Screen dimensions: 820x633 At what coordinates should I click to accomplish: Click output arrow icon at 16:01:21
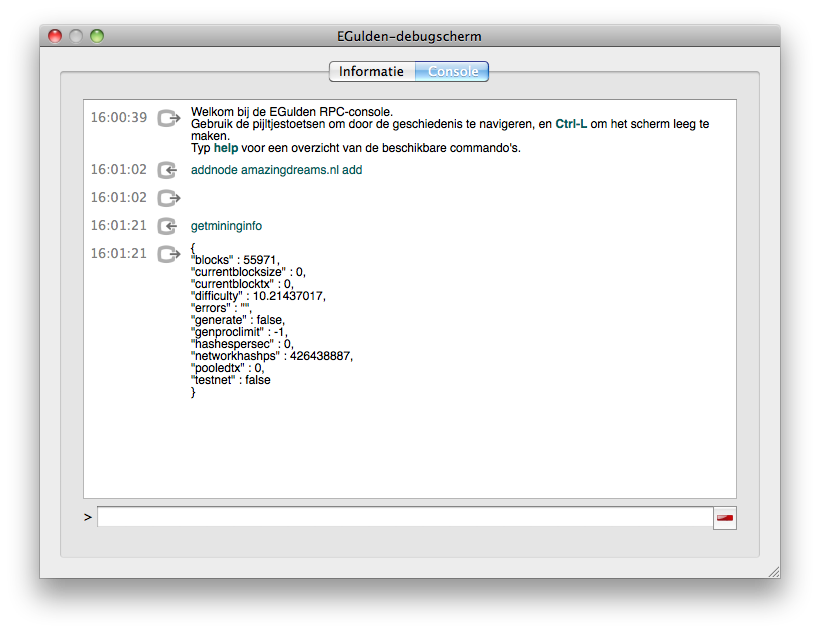169,254
